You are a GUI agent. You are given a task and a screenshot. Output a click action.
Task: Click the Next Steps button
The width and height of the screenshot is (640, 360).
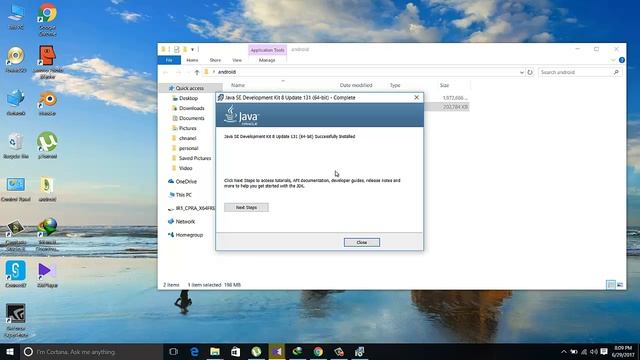(x=246, y=207)
